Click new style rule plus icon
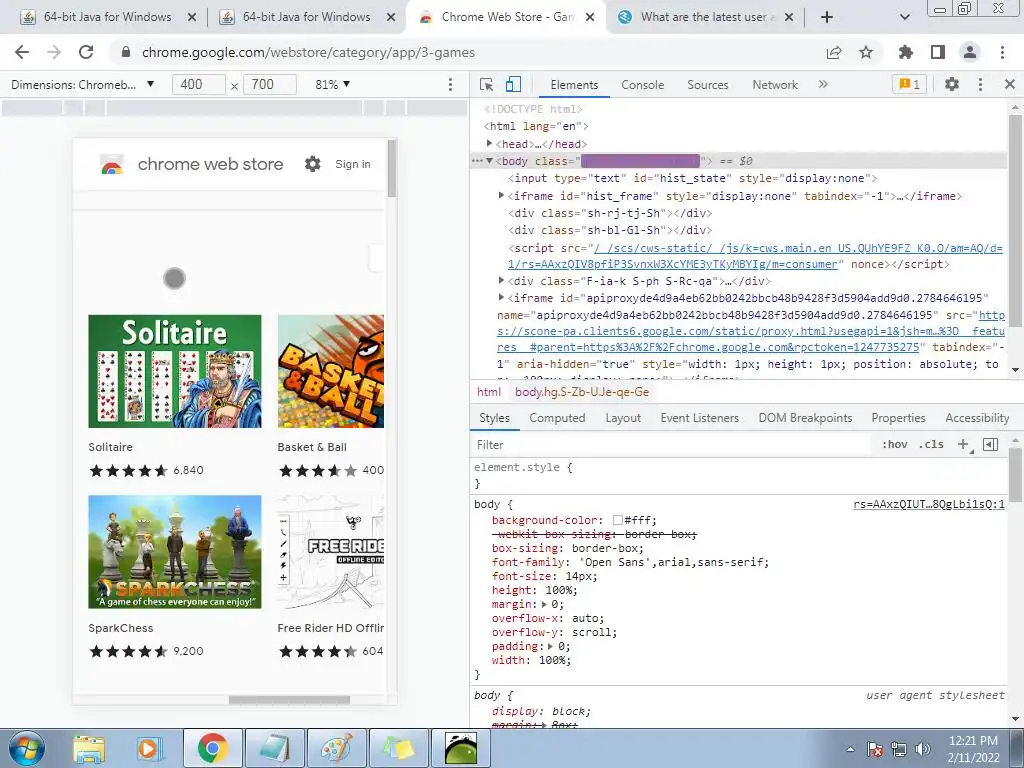The height and width of the screenshot is (768, 1024). point(963,445)
